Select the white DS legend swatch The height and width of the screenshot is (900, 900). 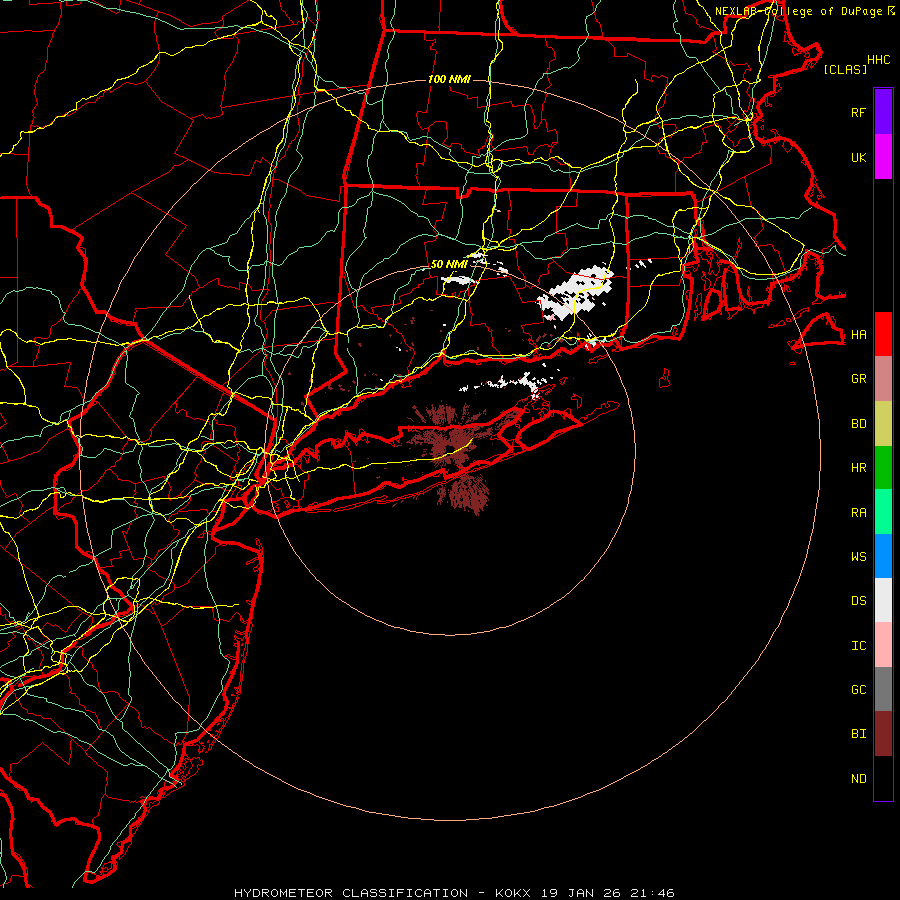(x=883, y=600)
